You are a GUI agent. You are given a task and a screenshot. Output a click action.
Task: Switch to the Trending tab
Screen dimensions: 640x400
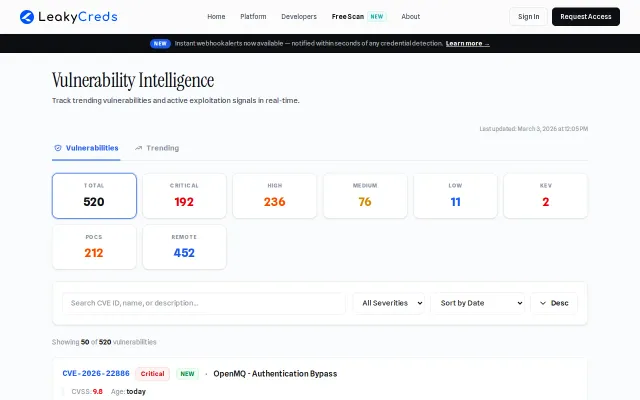coord(157,148)
